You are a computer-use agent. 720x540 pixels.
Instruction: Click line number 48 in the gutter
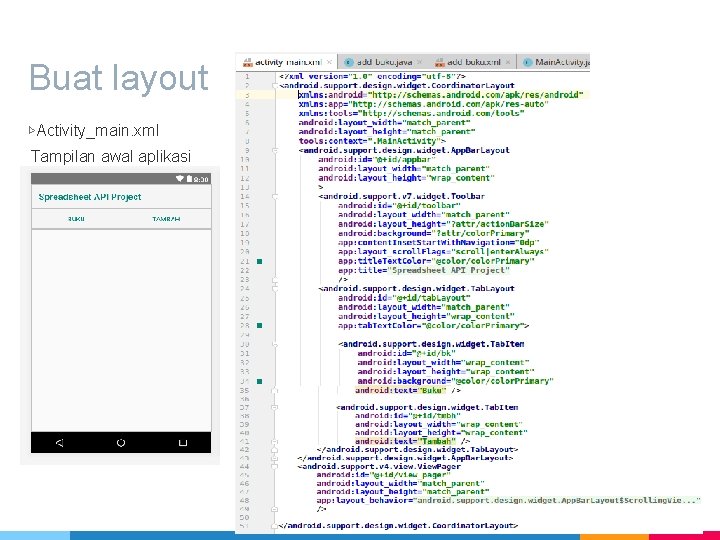click(x=244, y=501)
